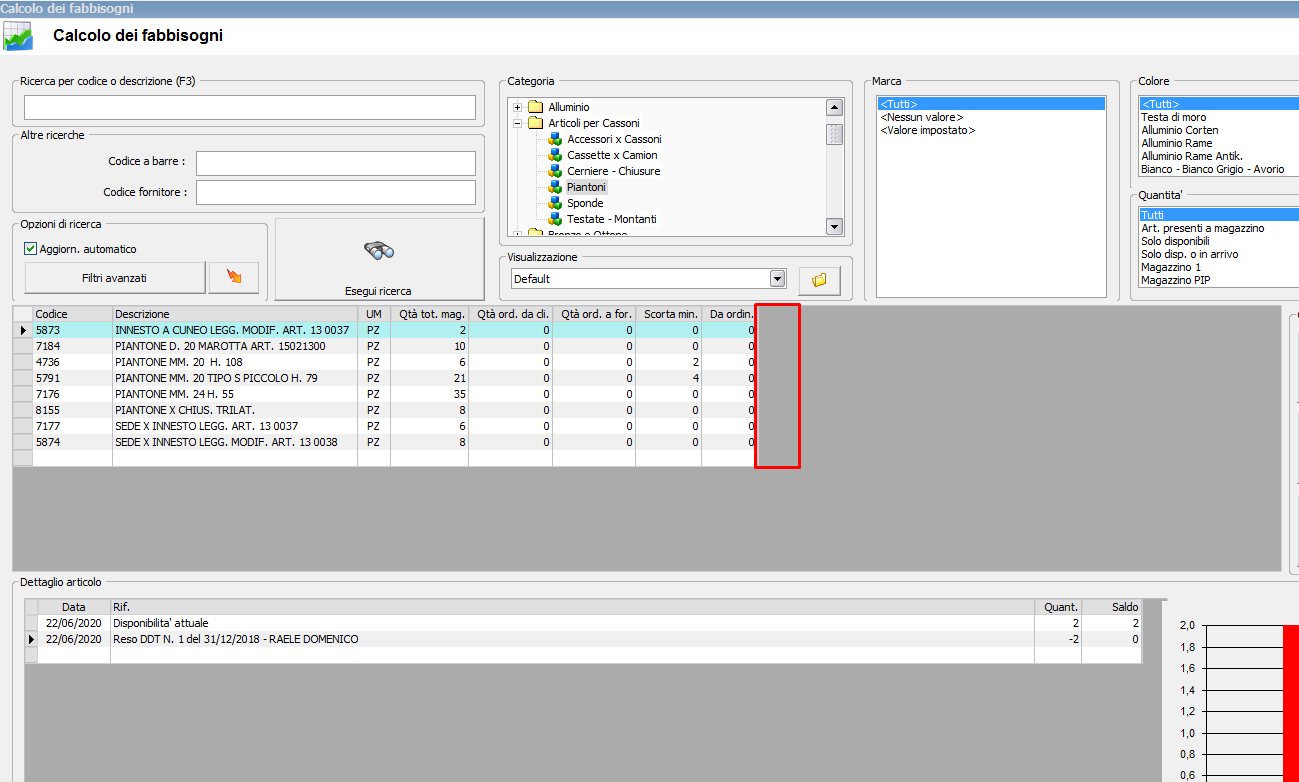The height and width of the screenshot is (782, 1299).
Task: Click the binoculars Esegui ricerca button
Action: [x=380, y=260]
